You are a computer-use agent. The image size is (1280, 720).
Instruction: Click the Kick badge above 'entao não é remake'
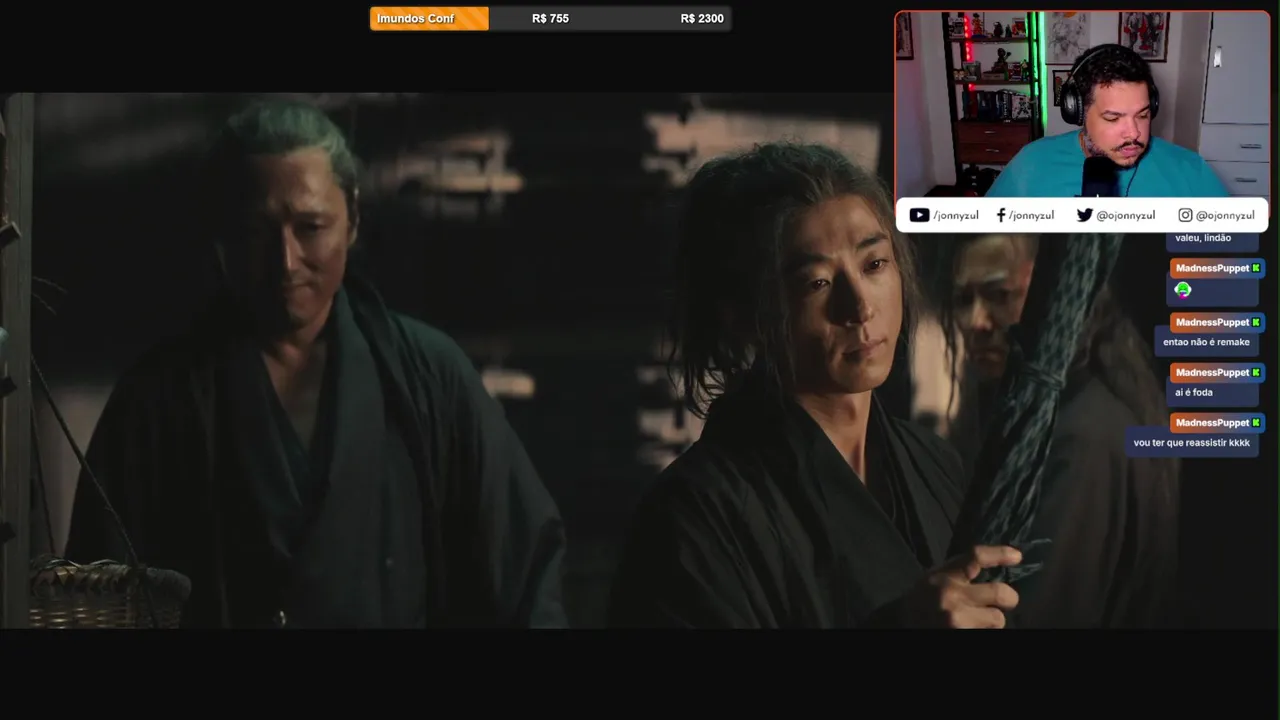pos(1256,322)
